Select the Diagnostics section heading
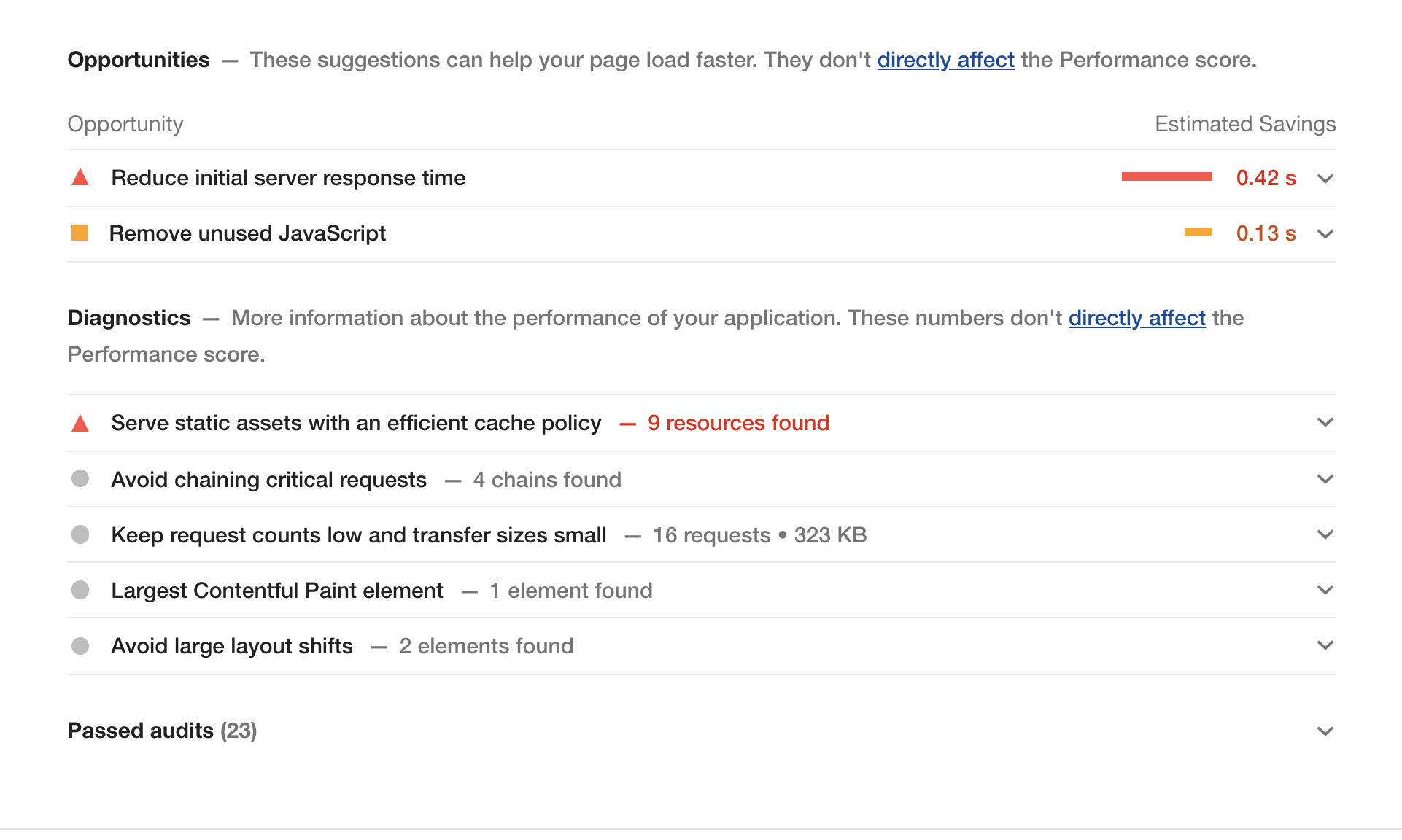The width and height of the screenshot is (1402, 840). pos(129,318)
